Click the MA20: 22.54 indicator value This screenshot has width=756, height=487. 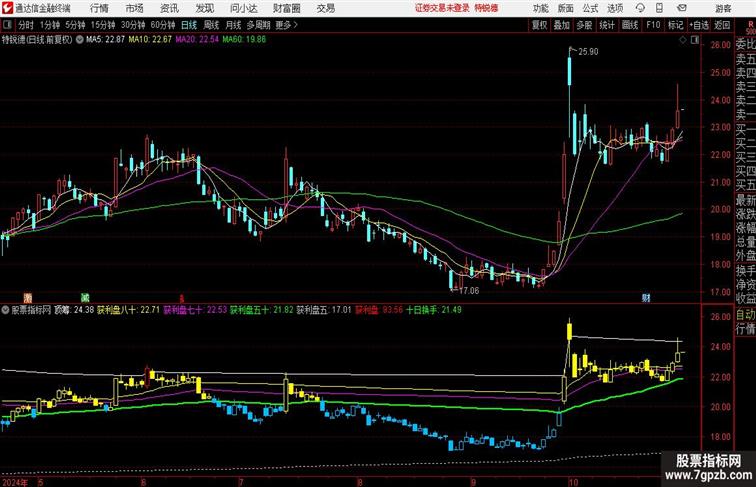click(197, 40)
